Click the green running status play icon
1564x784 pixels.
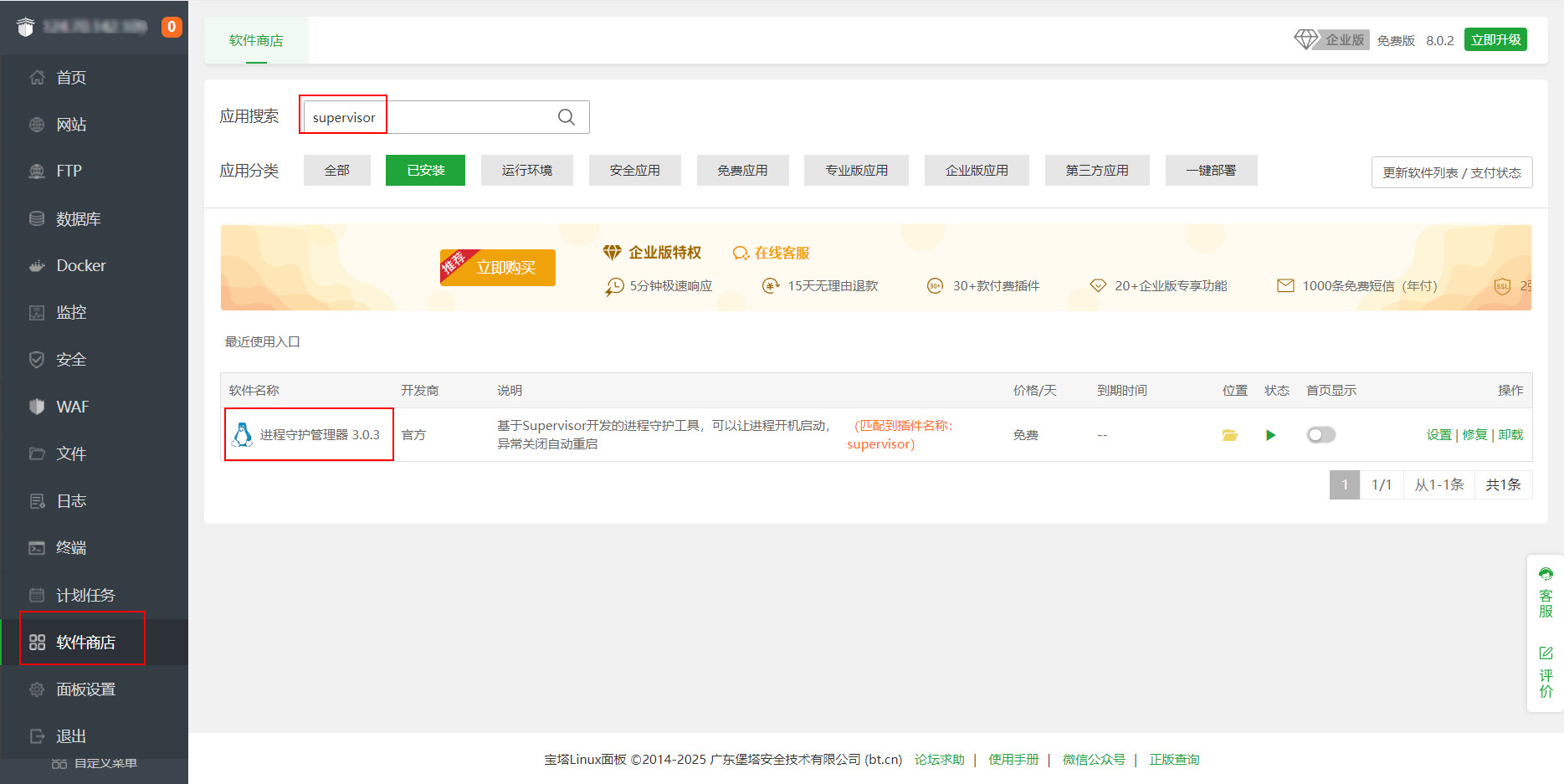(x=1270, y=435)
